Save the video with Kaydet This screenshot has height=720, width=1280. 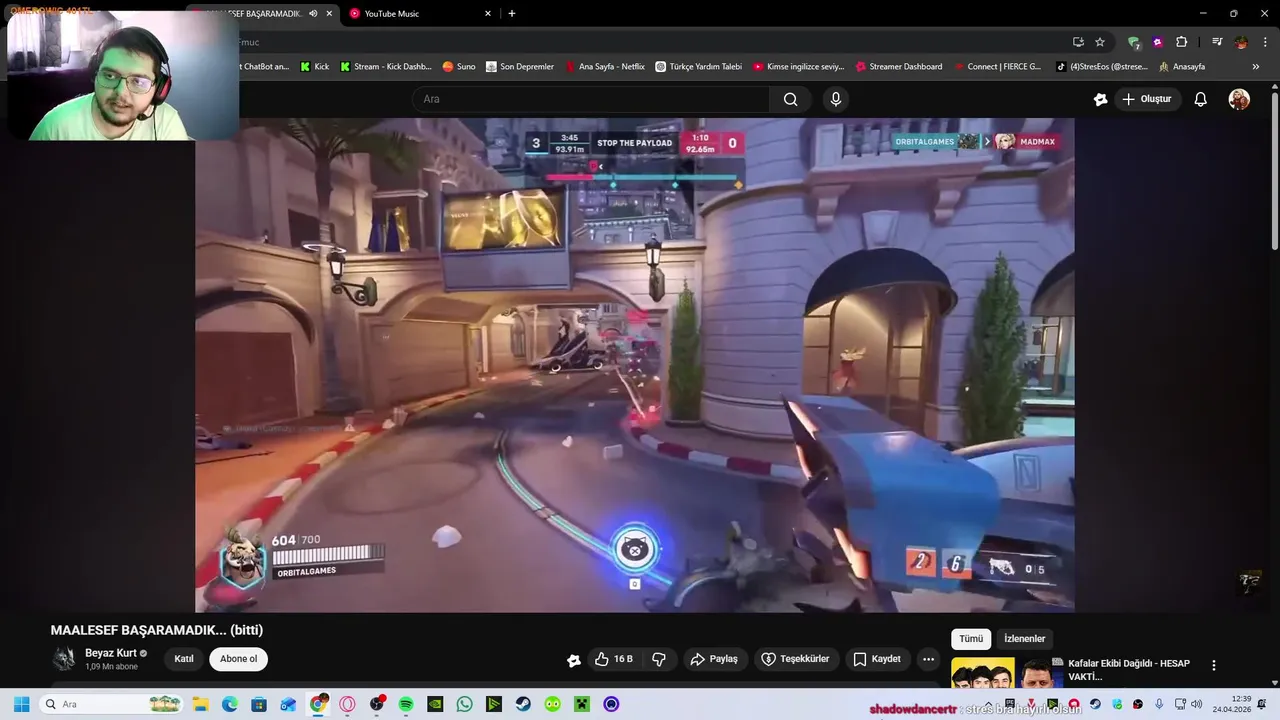point(876,659)
